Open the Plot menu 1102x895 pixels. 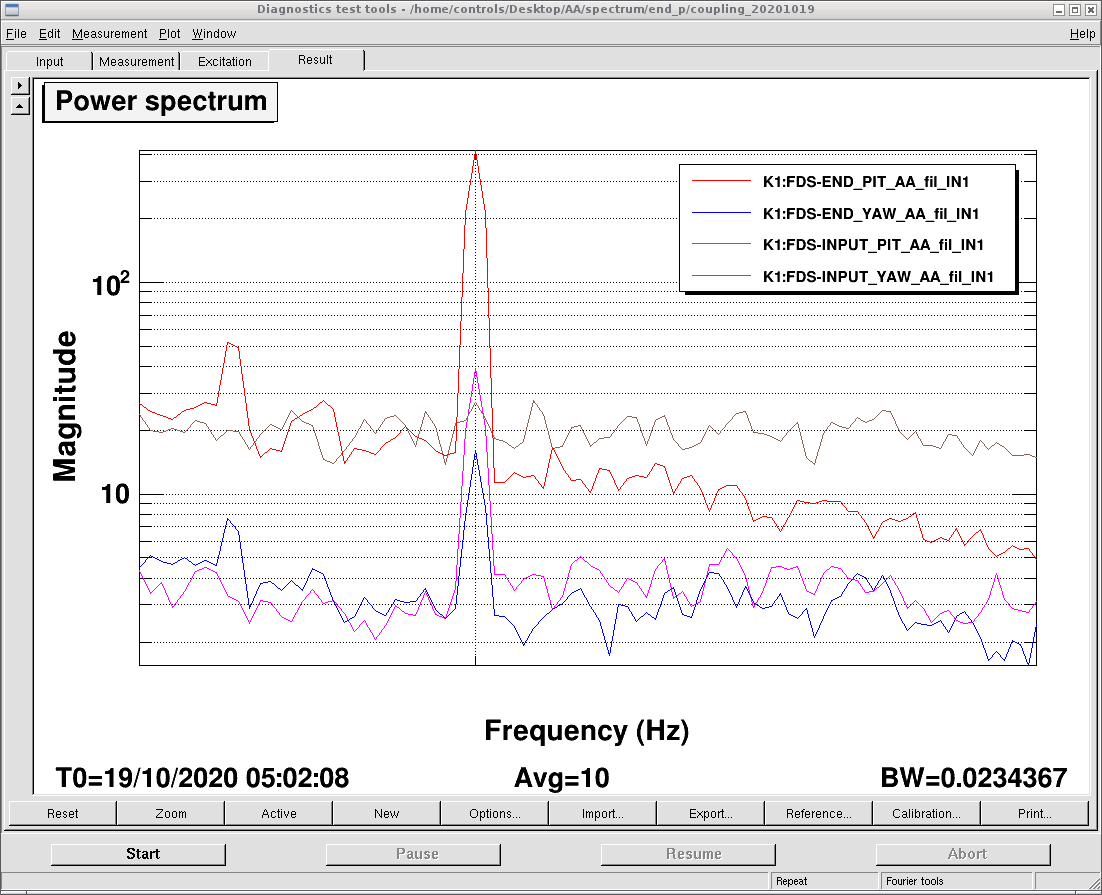pos(169,33)
